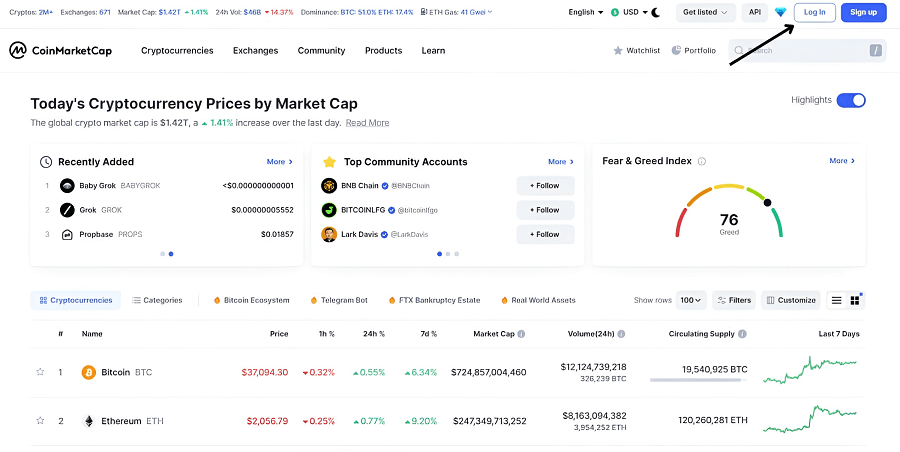Viewport: 900px width, 452px height.
Task: Switch to list view icon
Action: [837, 300]
